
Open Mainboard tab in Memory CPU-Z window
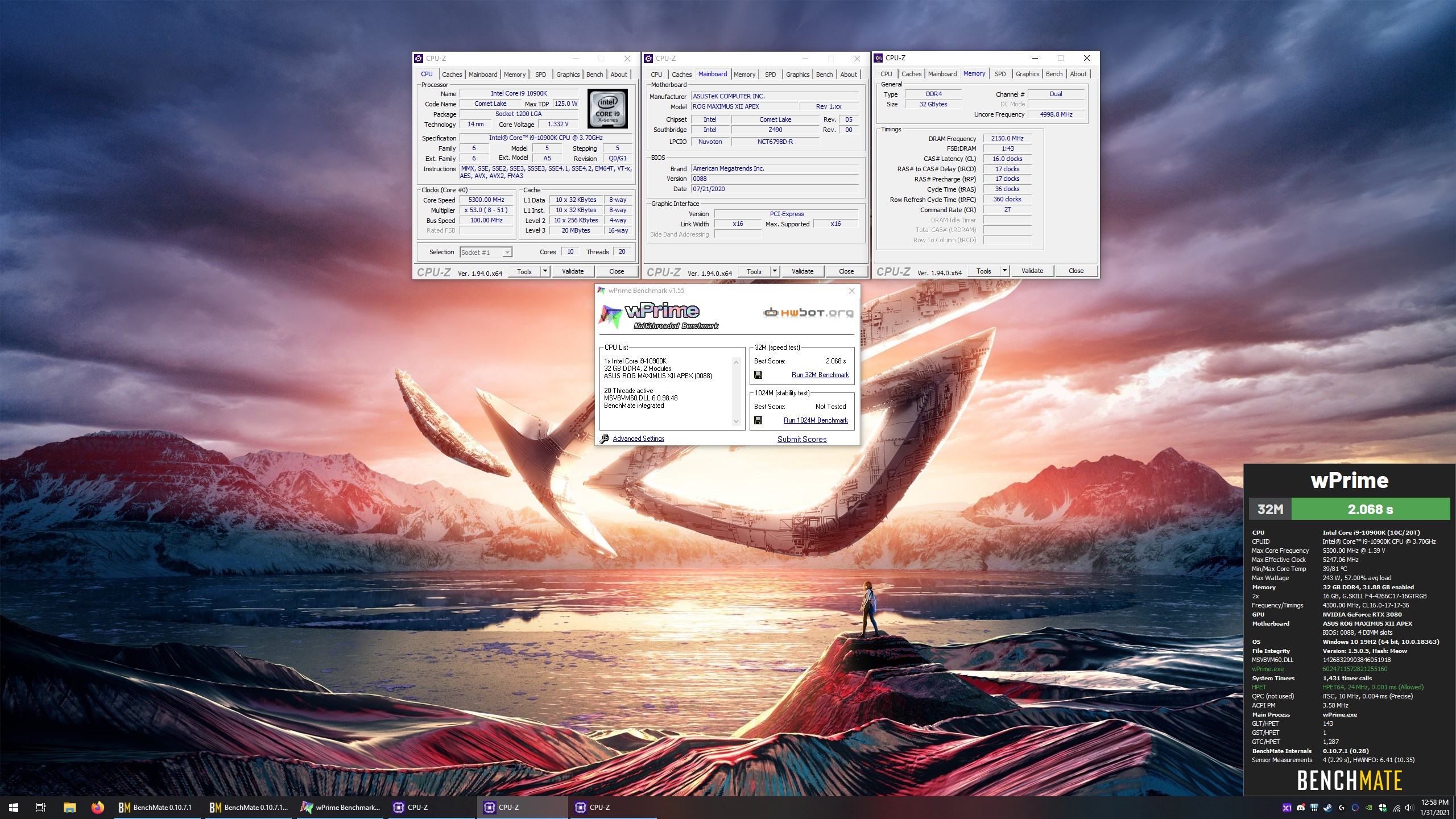click(x=942, y=74)
